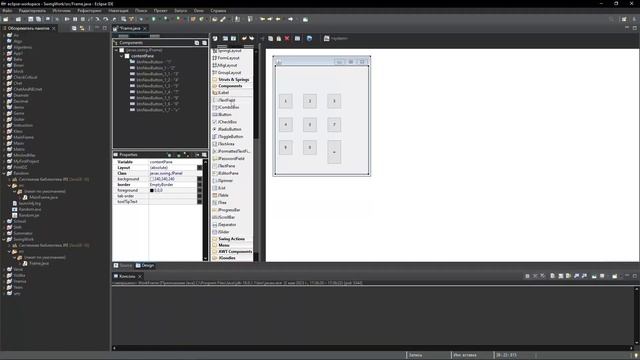Screen dimensions: 640x360
Task: Collapse the contentPane node in Components tree
Action: coord(121,56)
